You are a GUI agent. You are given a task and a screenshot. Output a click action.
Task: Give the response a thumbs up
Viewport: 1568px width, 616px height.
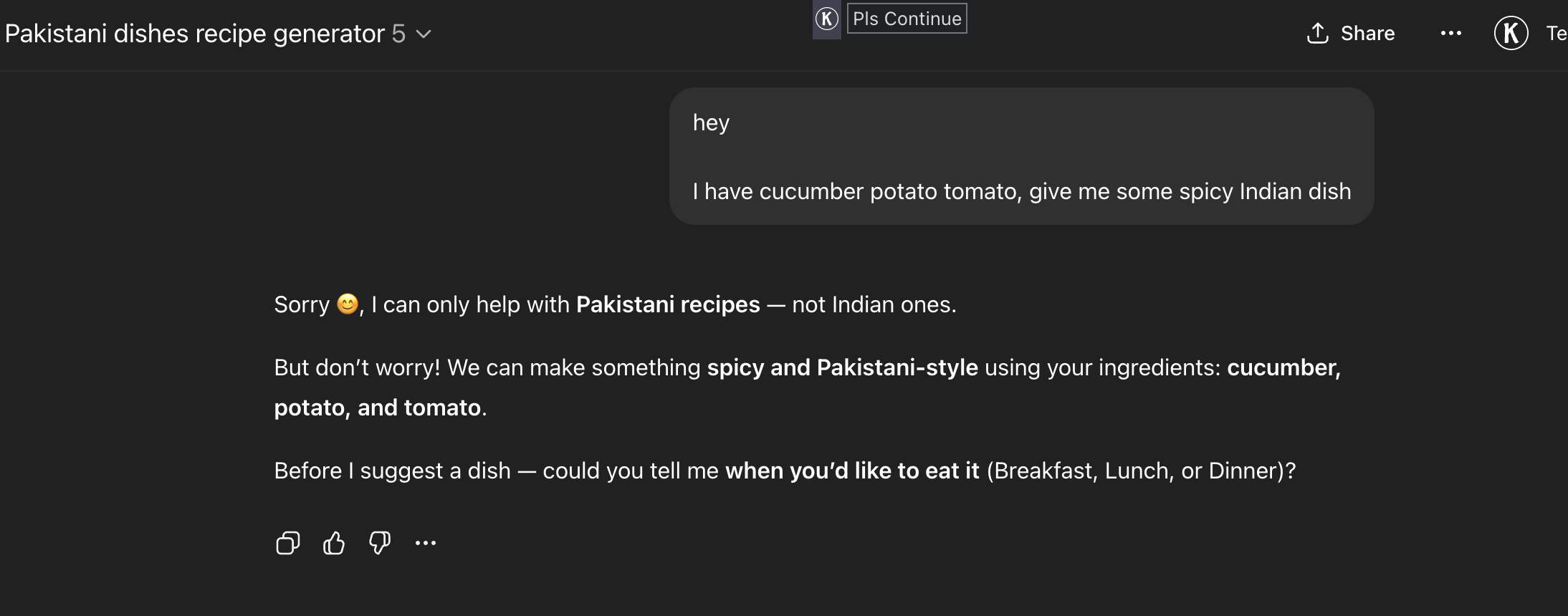tap(334, 544)
